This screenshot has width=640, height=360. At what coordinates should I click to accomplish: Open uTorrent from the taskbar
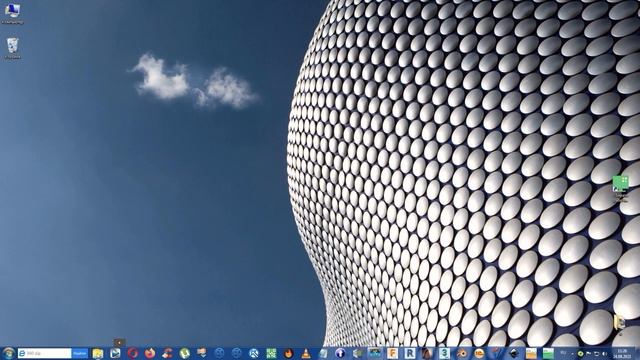(184, 353)
